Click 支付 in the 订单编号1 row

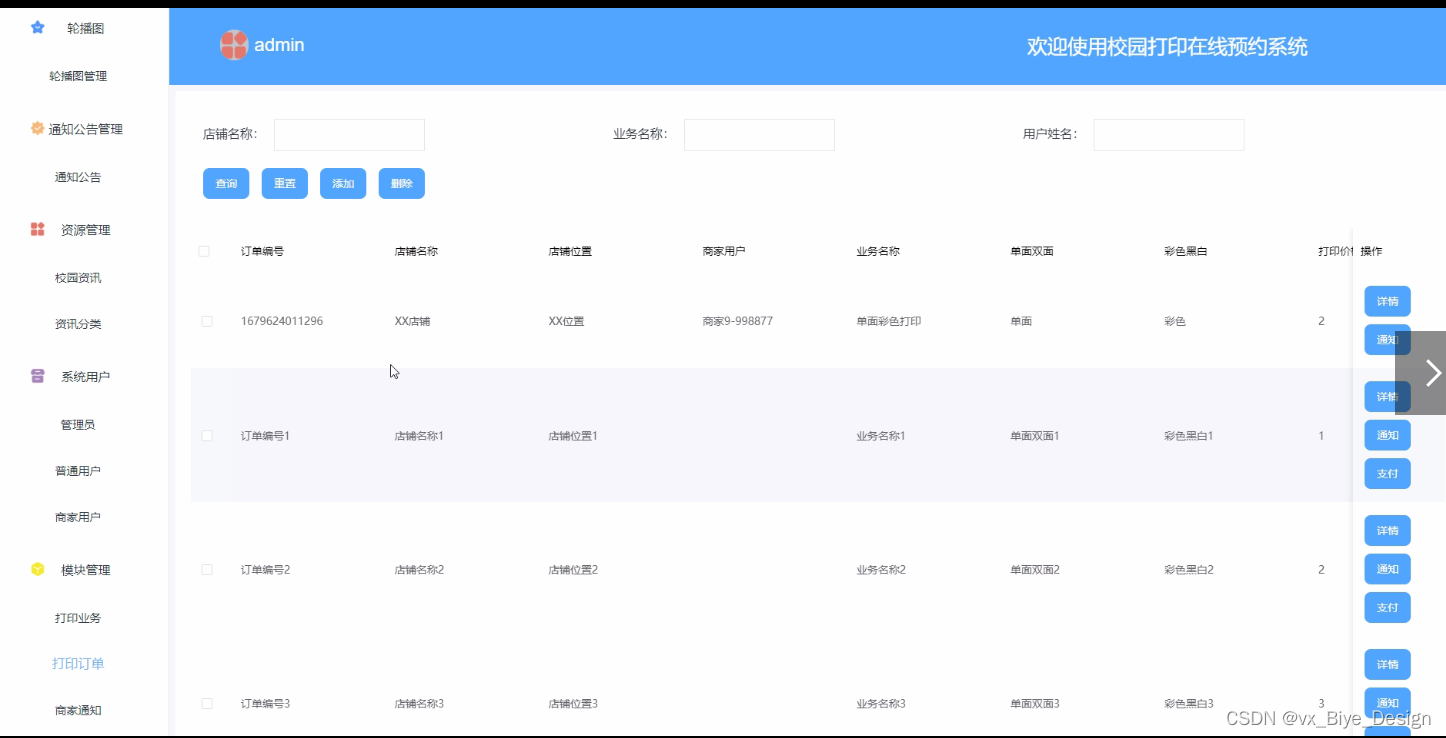click(x=1388, y=473)
